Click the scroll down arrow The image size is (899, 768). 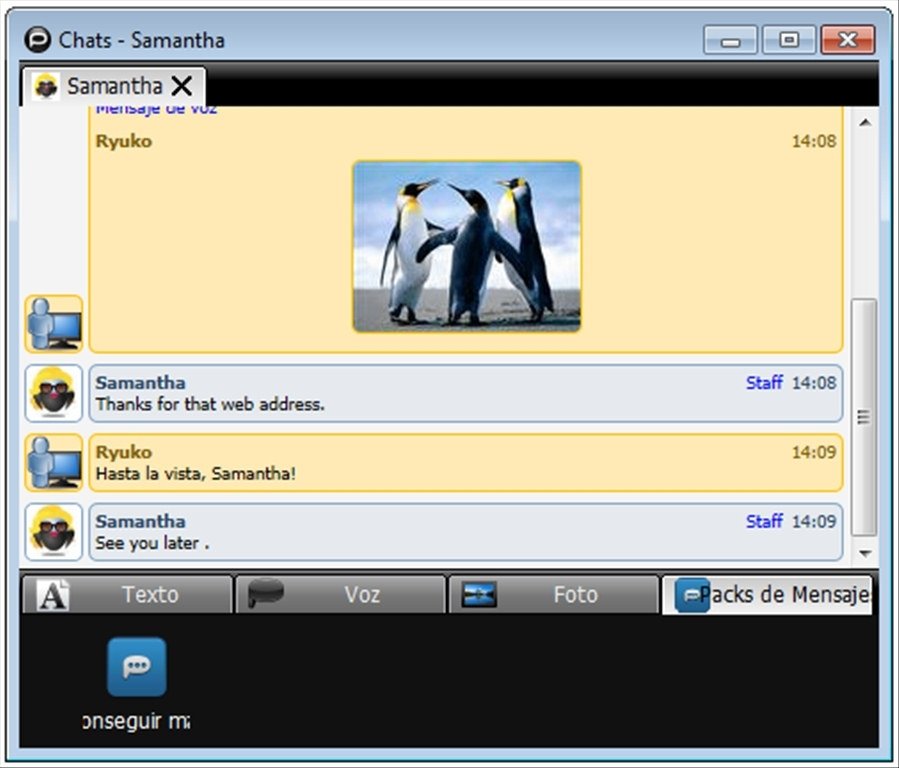(x=865, y=553)
